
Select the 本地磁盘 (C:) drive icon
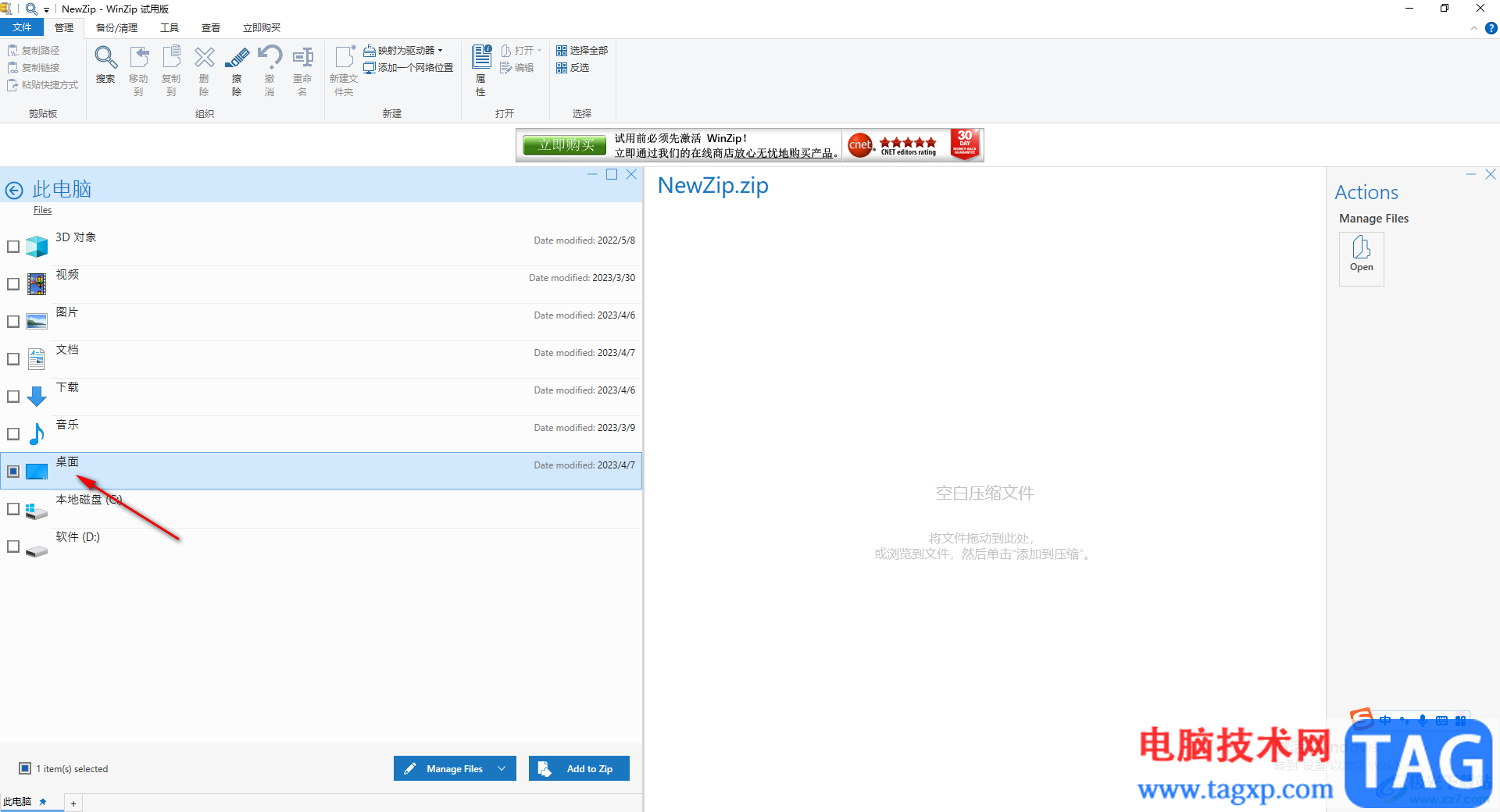point(37,511)
